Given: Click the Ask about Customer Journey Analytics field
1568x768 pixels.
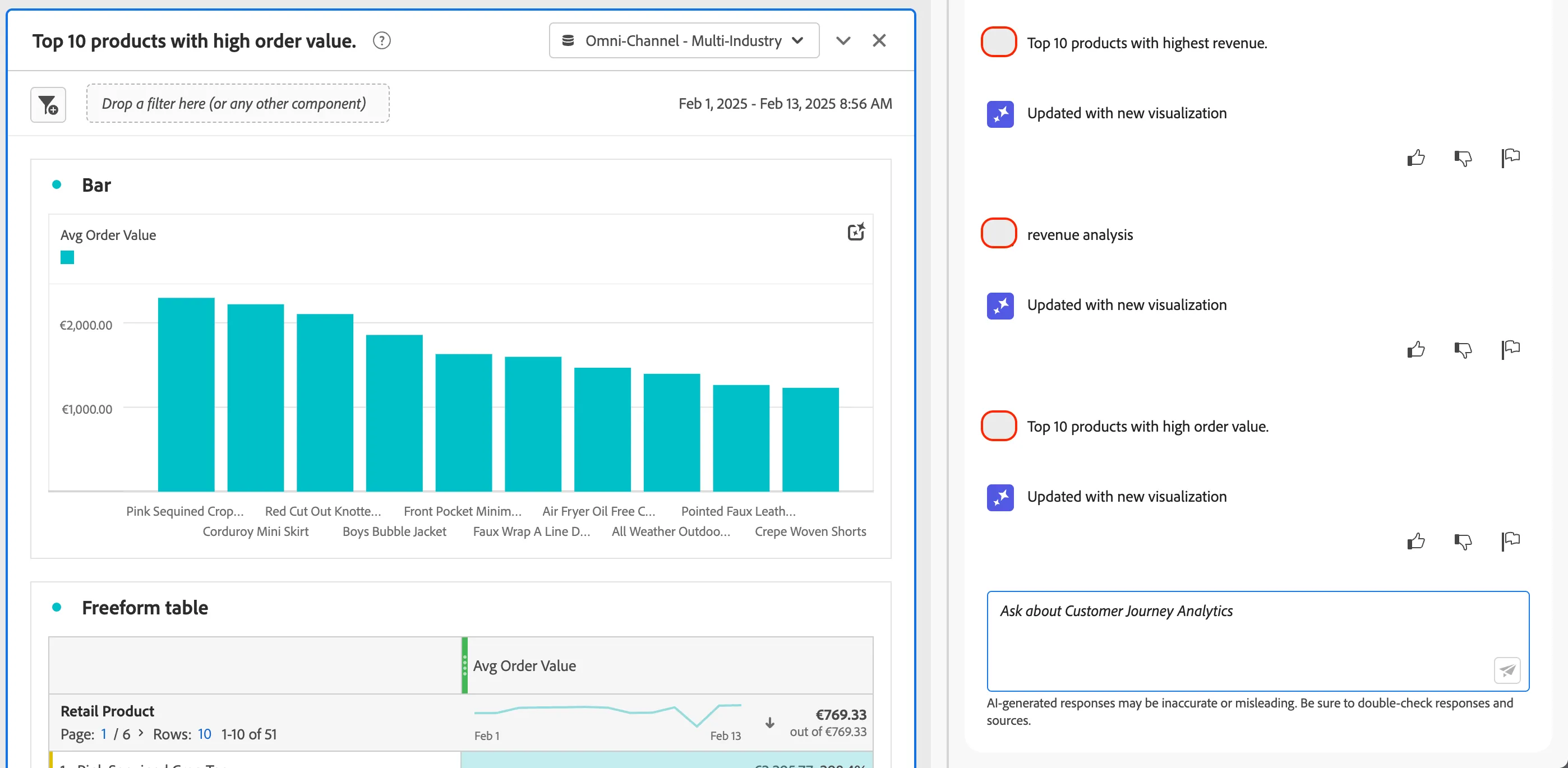Looking at the screenshot, I should 1257,641.
